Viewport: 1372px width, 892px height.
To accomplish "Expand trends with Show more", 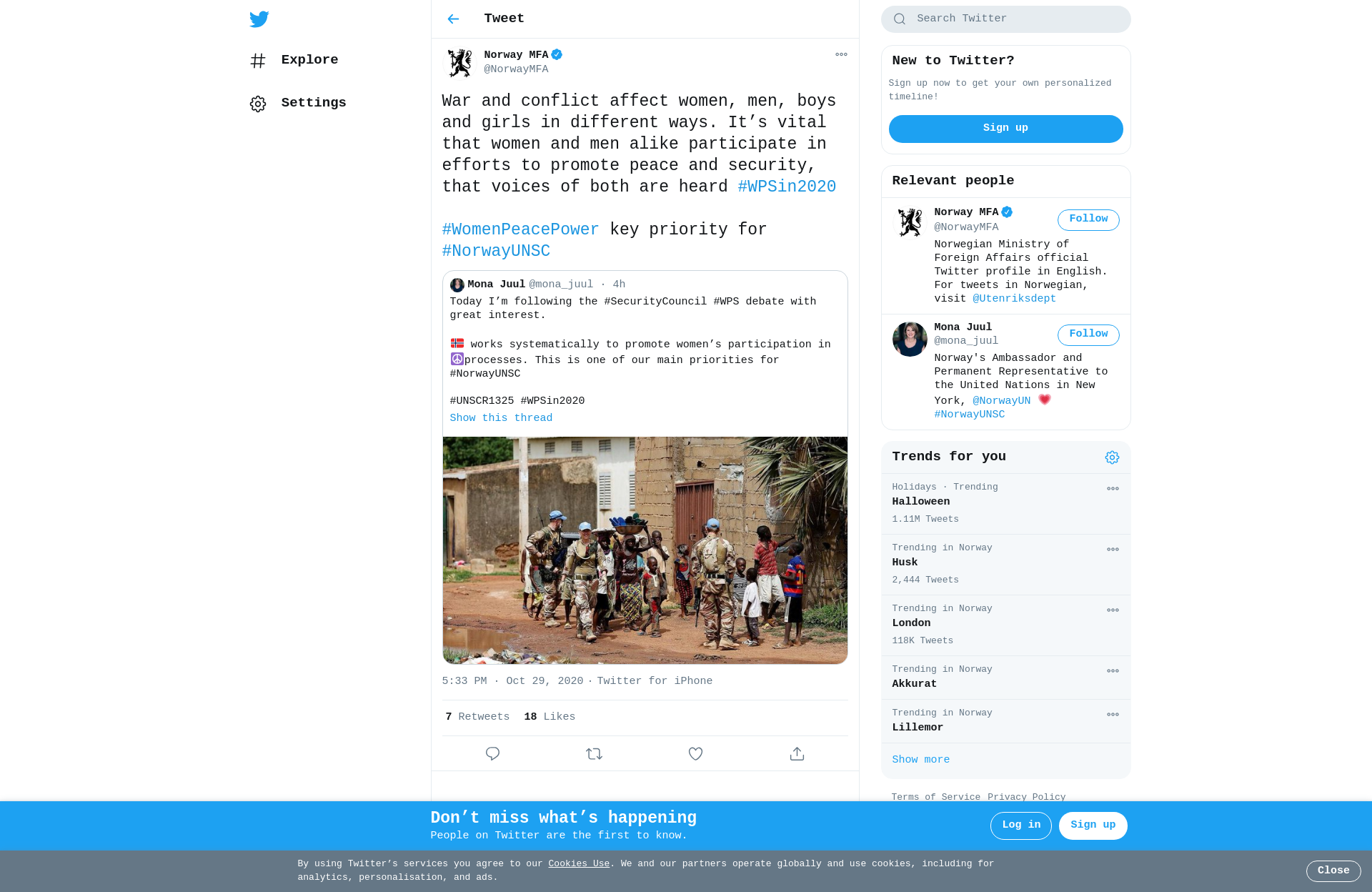I will (920, 760).
